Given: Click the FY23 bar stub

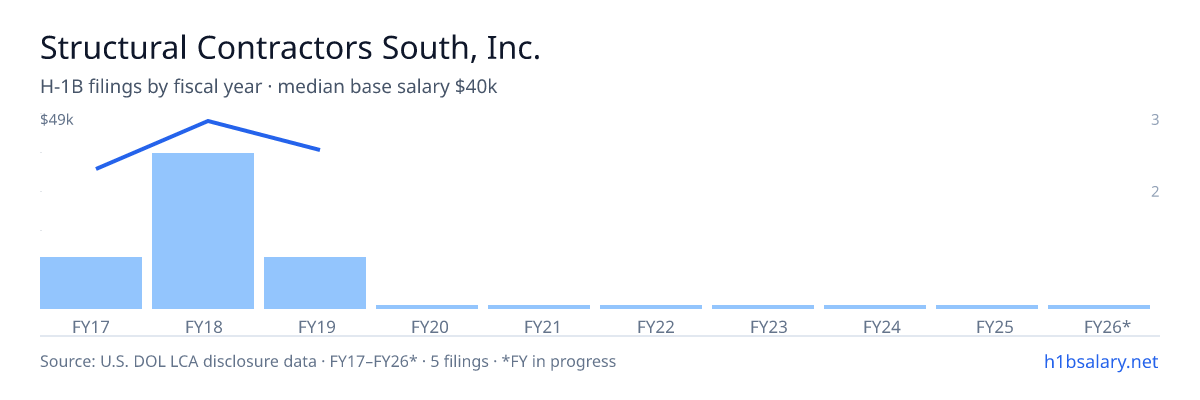Looking at the screenshot, I should (x=763, y=307).
